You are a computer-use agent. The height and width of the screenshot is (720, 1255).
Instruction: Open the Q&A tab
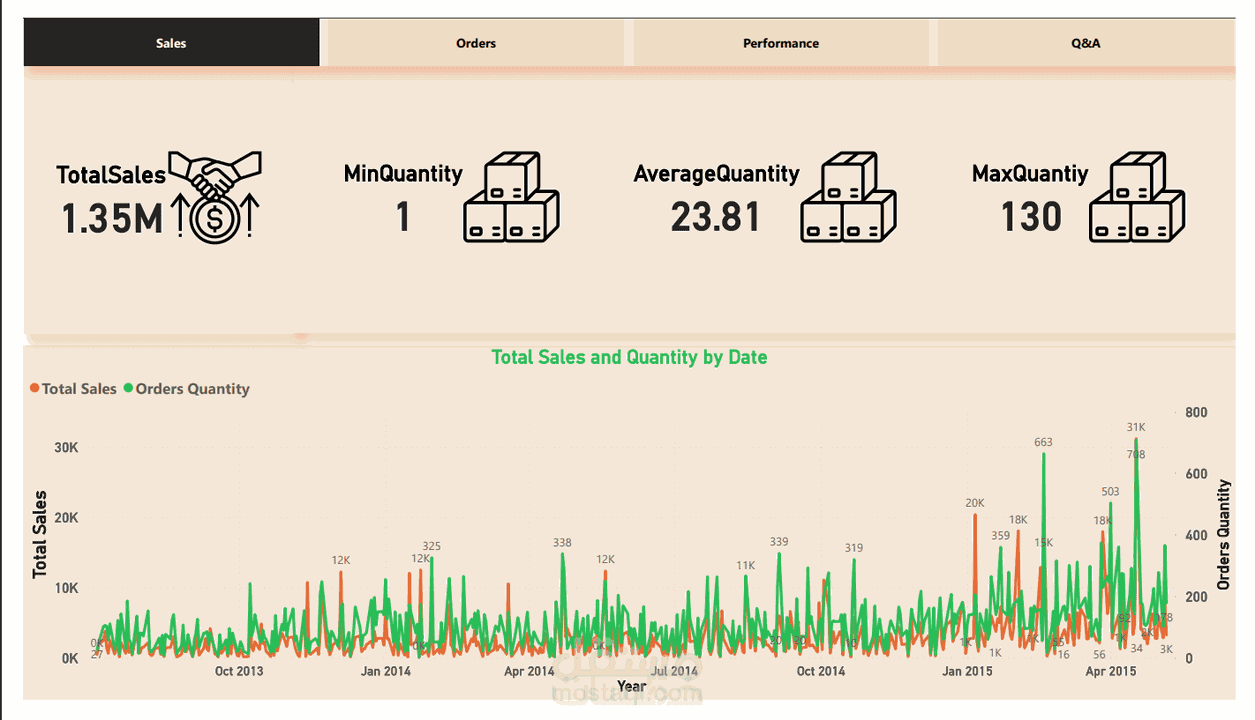pos(1086,43)
